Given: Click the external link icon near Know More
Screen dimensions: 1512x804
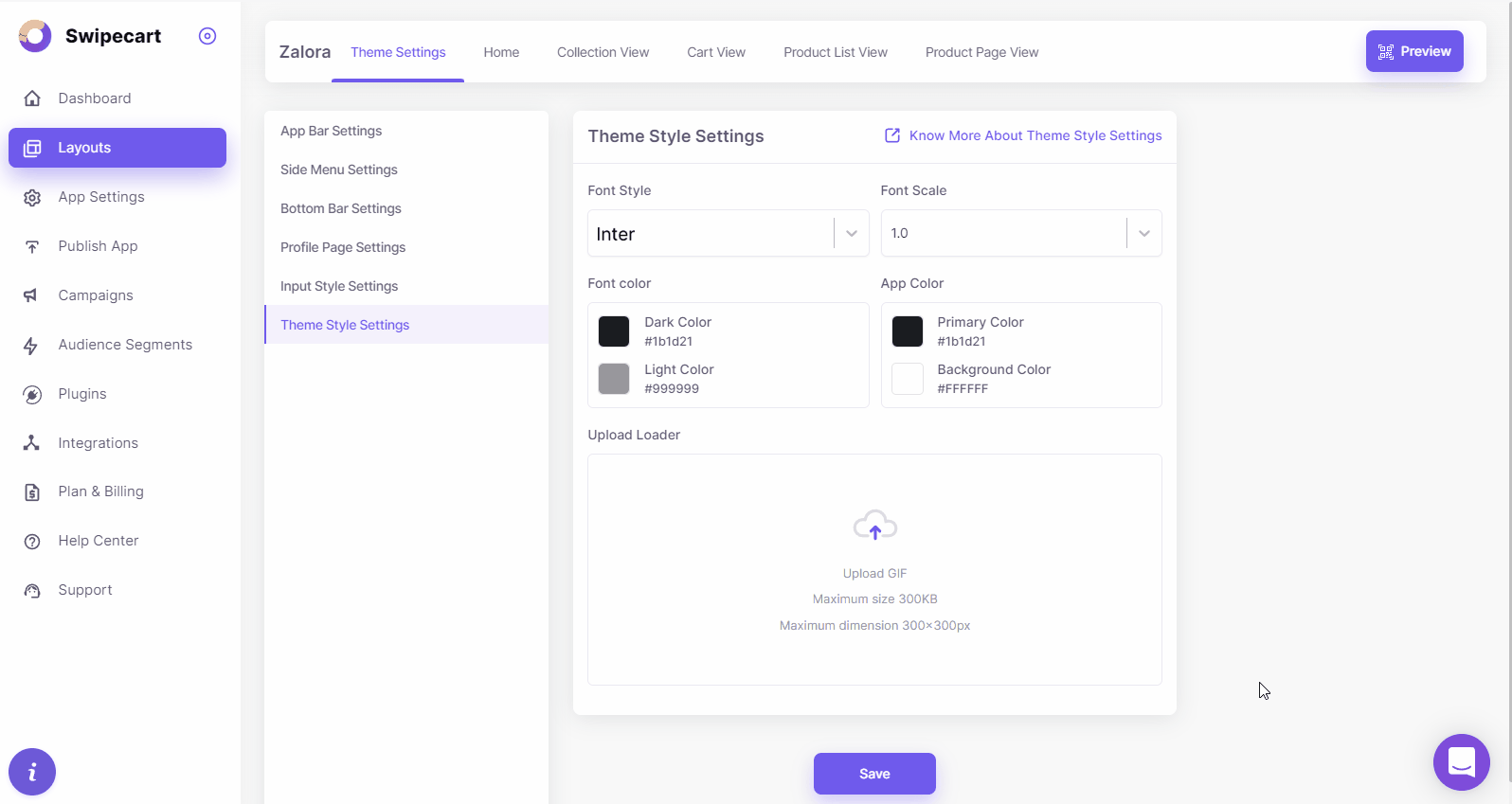Looking at the screenshot, I should coord(892,135).
